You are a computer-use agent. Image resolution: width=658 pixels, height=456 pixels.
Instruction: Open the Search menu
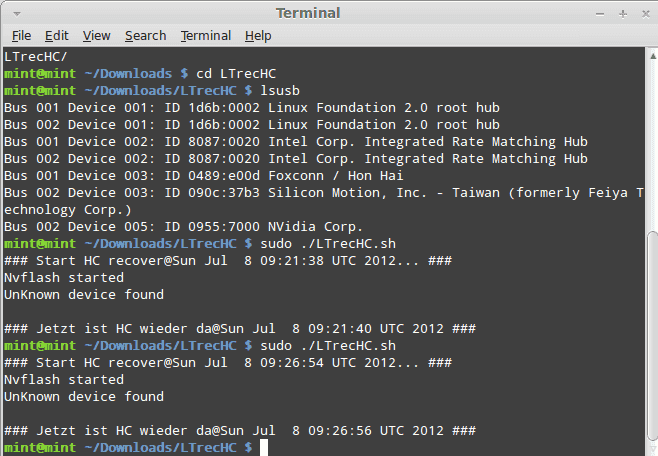(x=146, y=36)
